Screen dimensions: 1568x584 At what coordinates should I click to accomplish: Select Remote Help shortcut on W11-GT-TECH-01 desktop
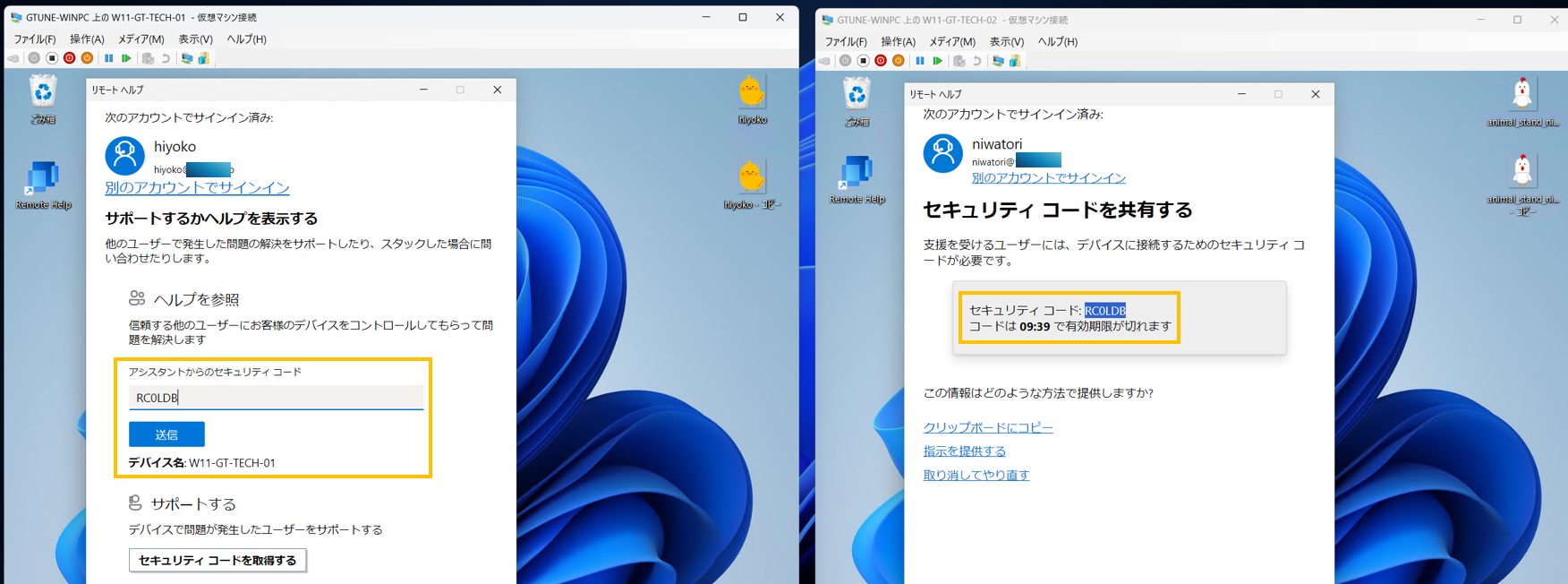click(x=43, y=185)
